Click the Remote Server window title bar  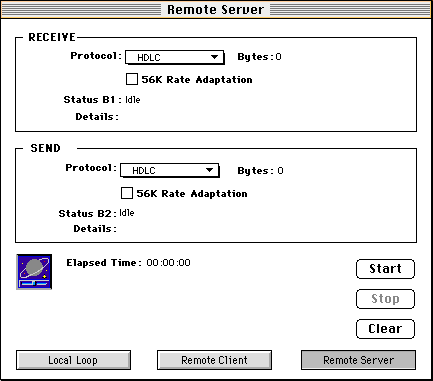216,9
